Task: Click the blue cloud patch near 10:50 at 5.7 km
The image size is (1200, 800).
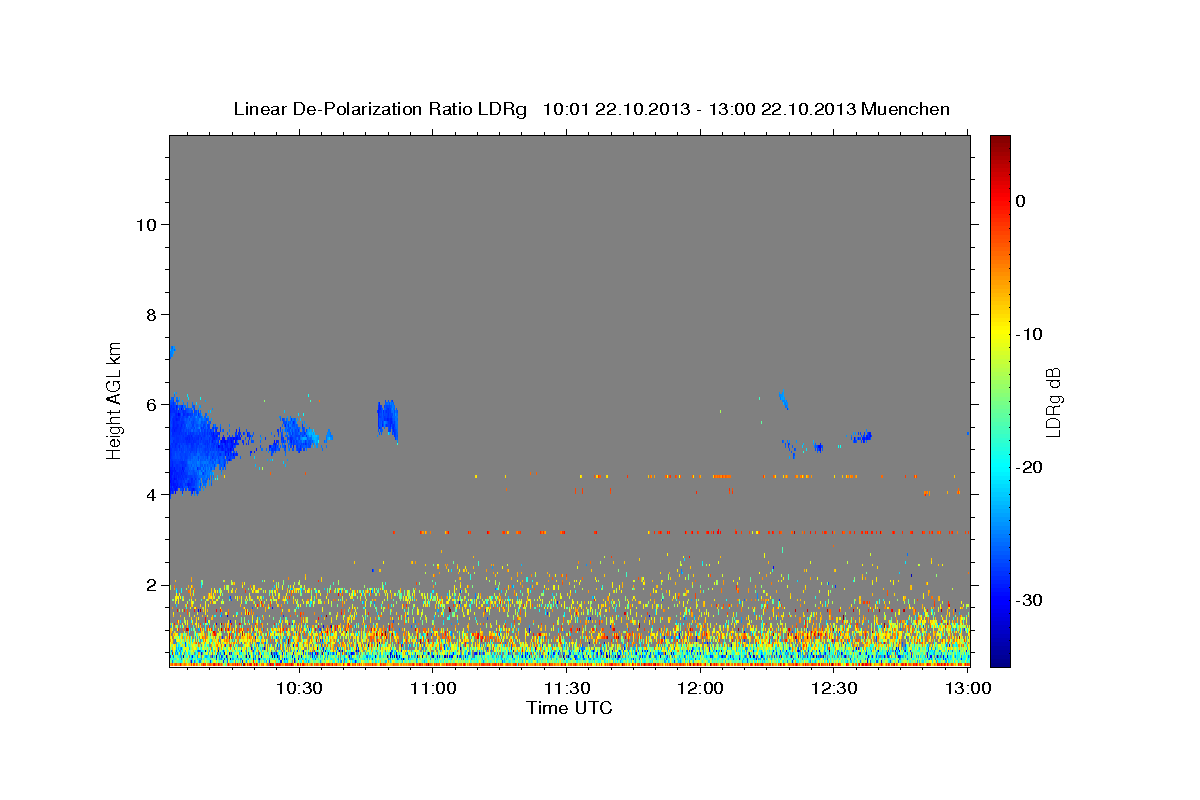Action: [x=388, y=419]
